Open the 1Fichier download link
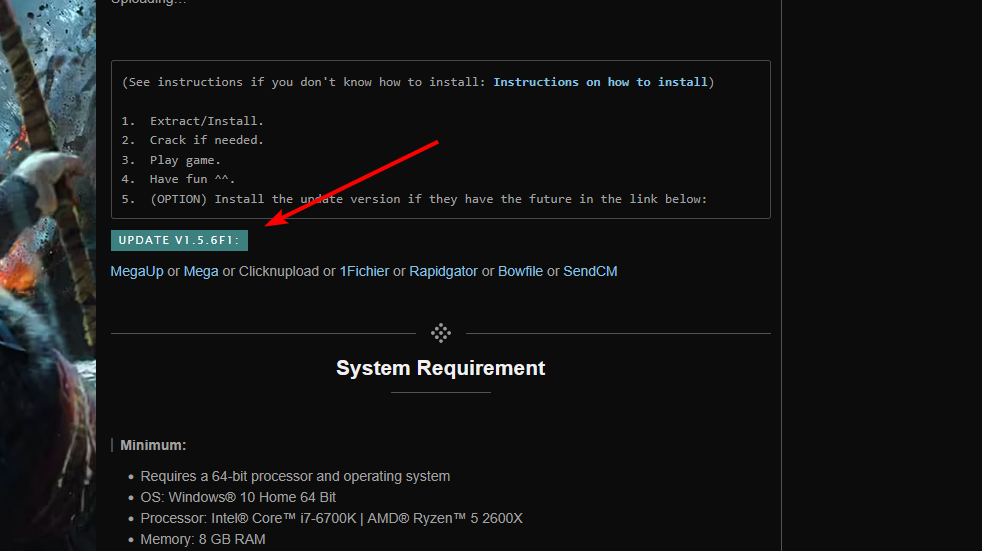This screenshot has width=982, height=551. point(364,271)
